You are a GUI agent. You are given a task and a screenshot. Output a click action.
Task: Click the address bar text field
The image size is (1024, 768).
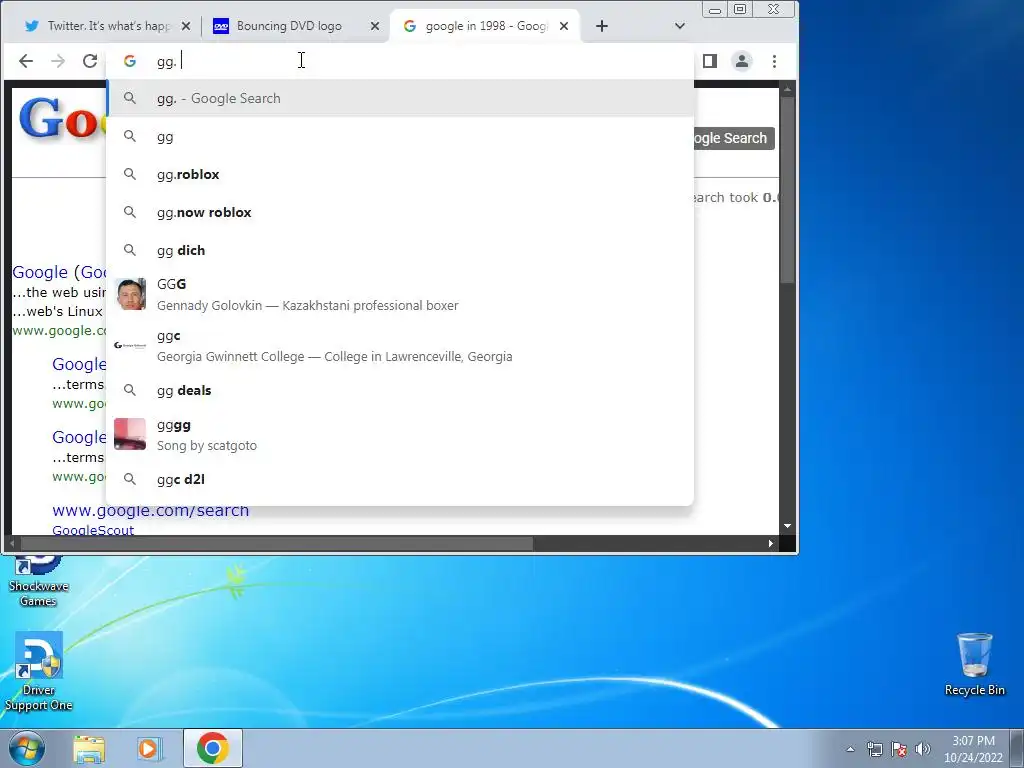tap(418, 61)
